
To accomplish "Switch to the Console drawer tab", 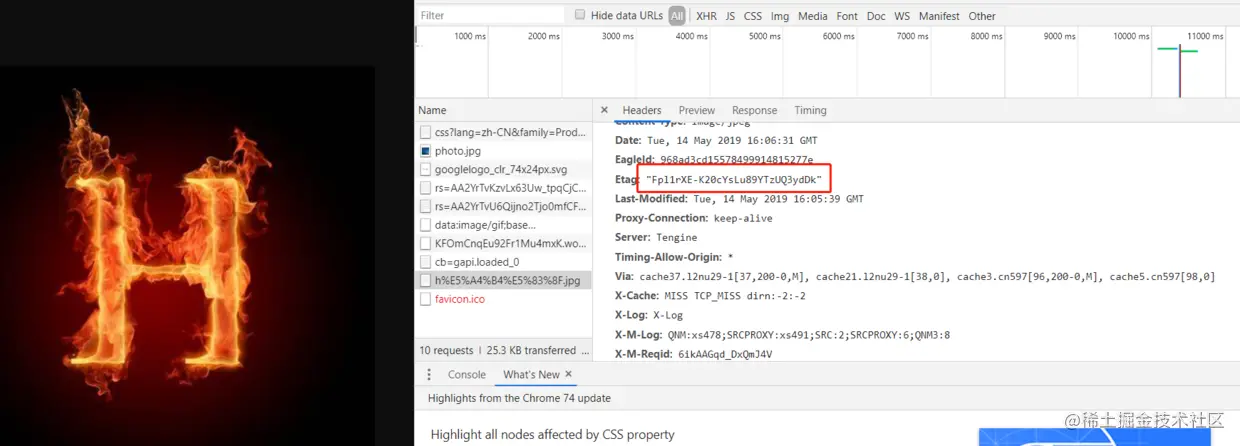I will [x=466, y=374].
